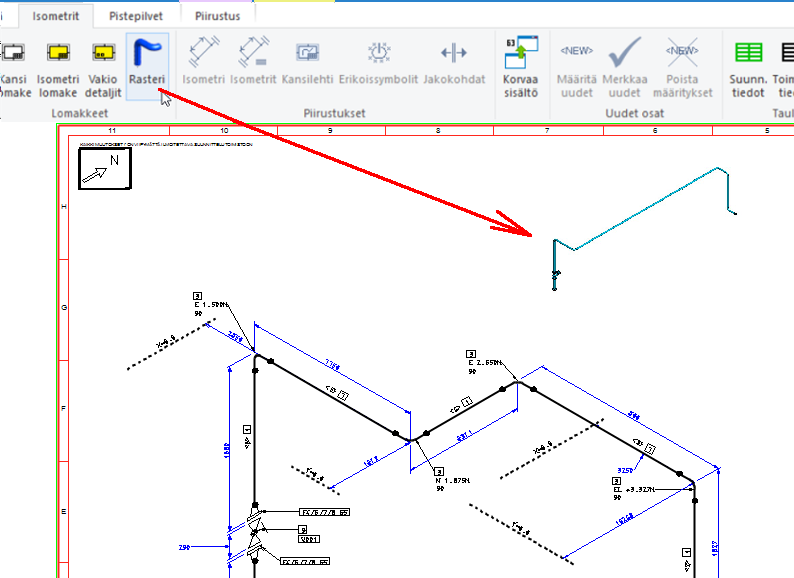Click the Isometrit drawings icon
The image size is (794, 578).
[253, 53]
